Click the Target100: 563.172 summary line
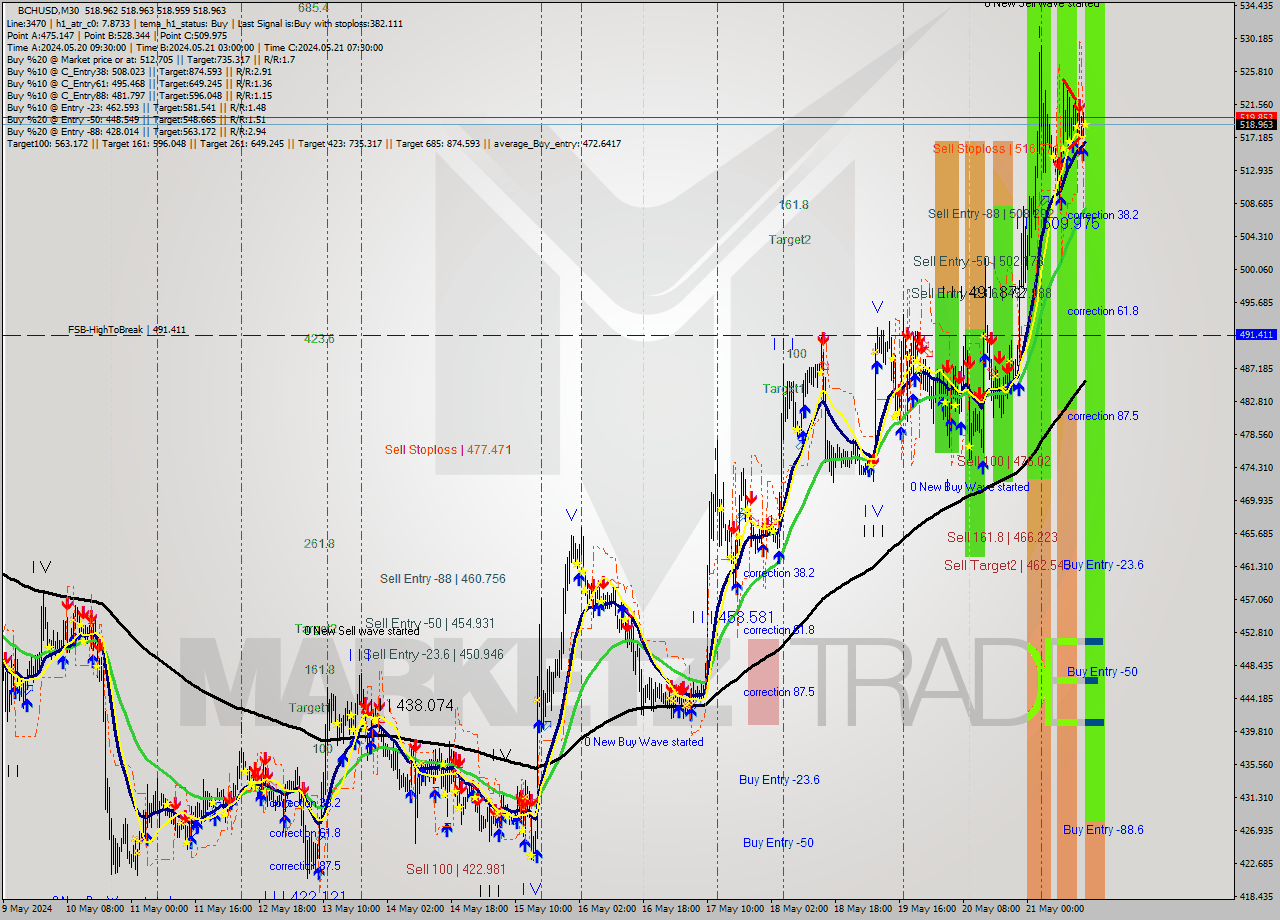 click(314, 144)
